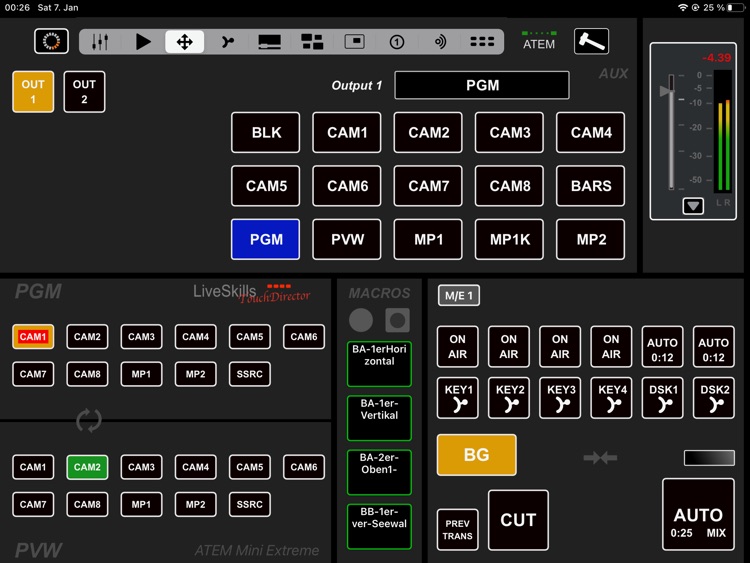Image resolution: width=750 pixels, height=563 pixels.
Task: Tap the three-dashes toolbar icon
Action: [482, 42]
